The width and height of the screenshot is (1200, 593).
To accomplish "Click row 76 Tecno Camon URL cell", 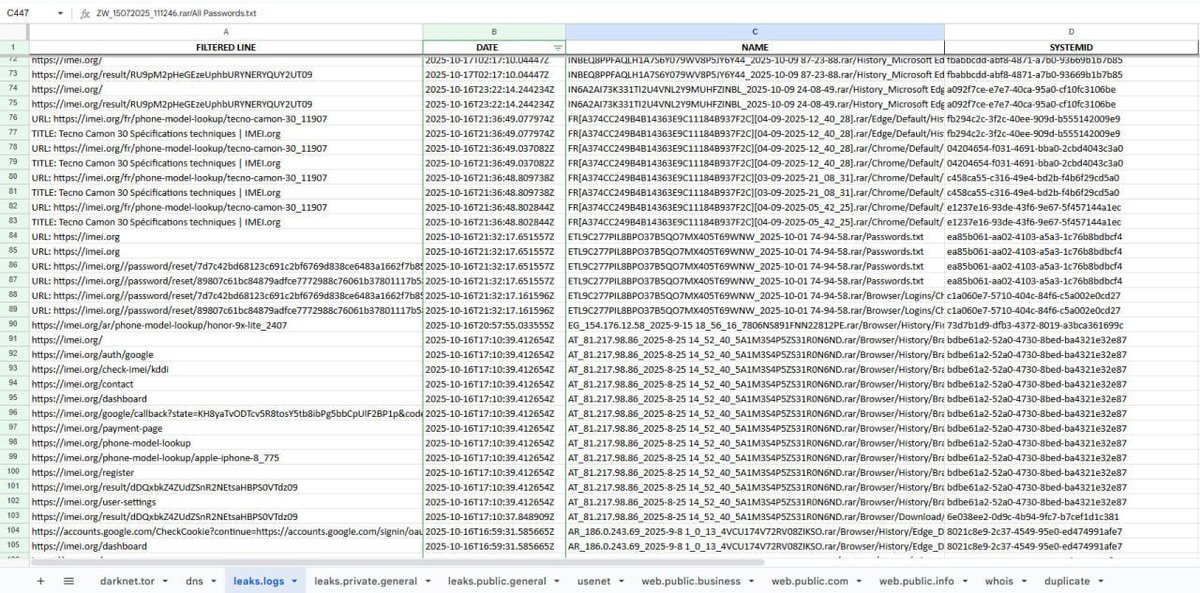I will coord(226,119).
